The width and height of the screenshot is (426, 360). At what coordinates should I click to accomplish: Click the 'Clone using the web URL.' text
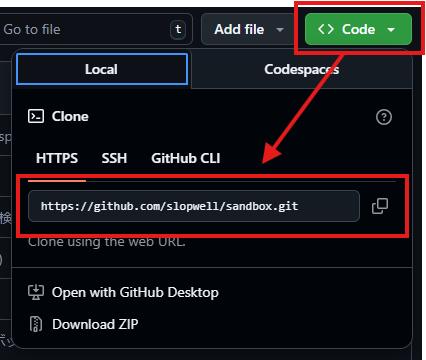coord(107,242)
